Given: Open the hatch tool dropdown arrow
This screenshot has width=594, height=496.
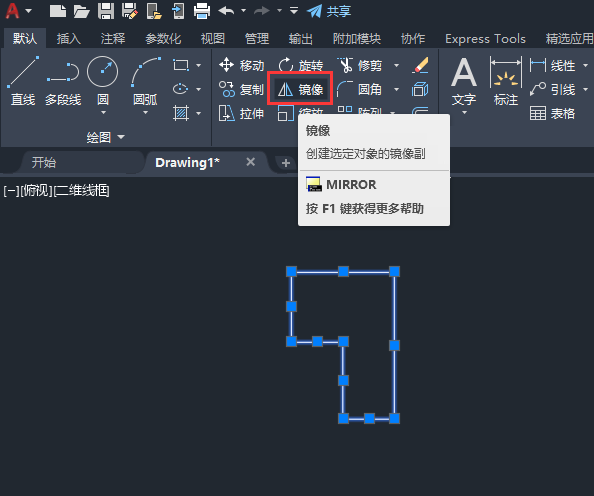Looking at the screenshot, I should click(199, 113).
